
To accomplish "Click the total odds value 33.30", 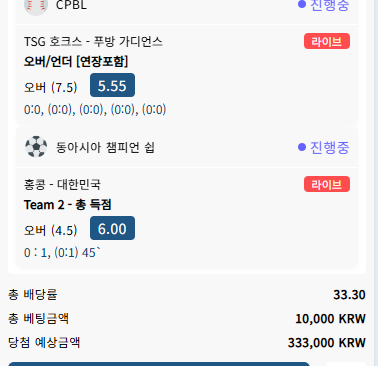I will 349,295.
